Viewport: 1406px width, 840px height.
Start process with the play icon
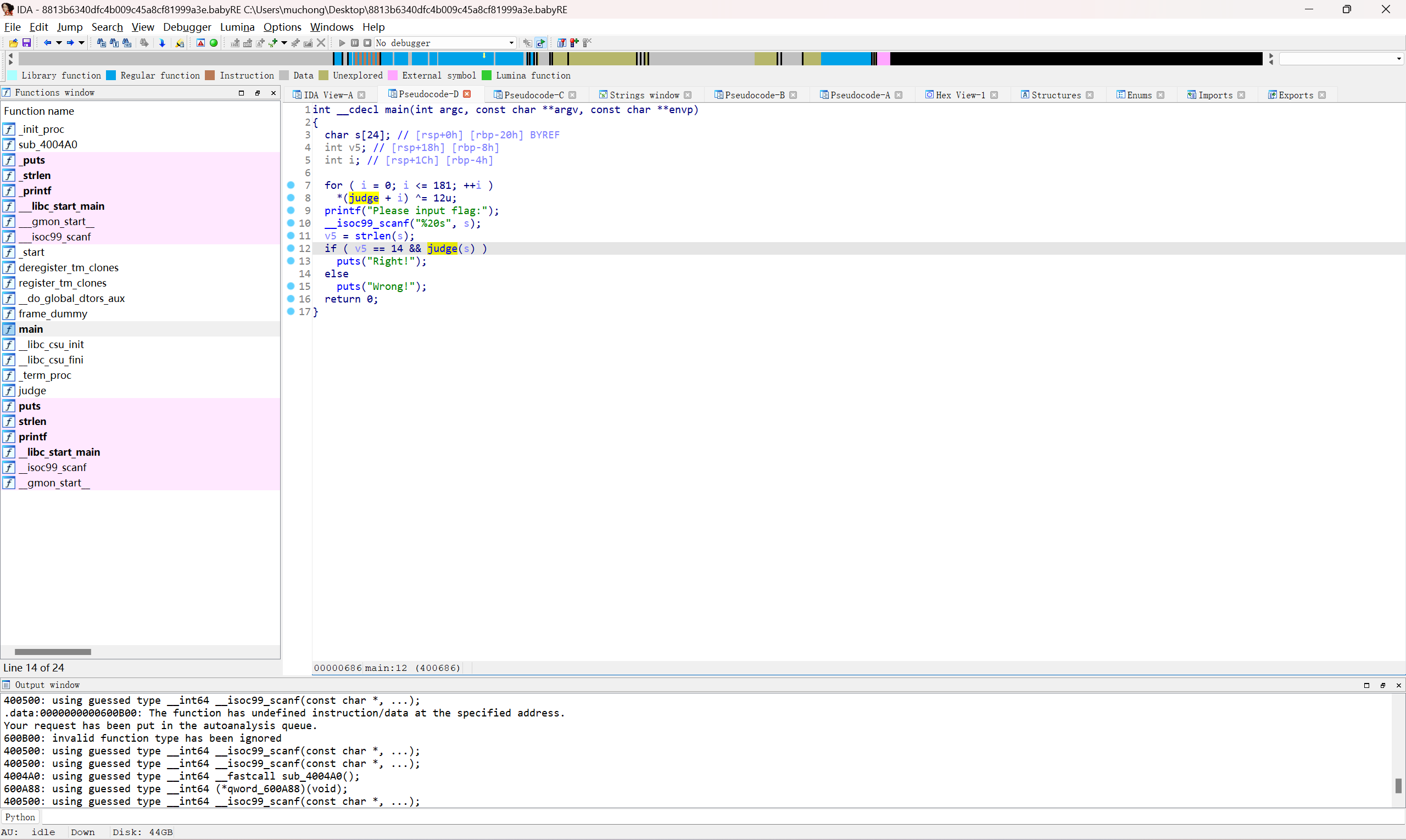coord(342,43)
